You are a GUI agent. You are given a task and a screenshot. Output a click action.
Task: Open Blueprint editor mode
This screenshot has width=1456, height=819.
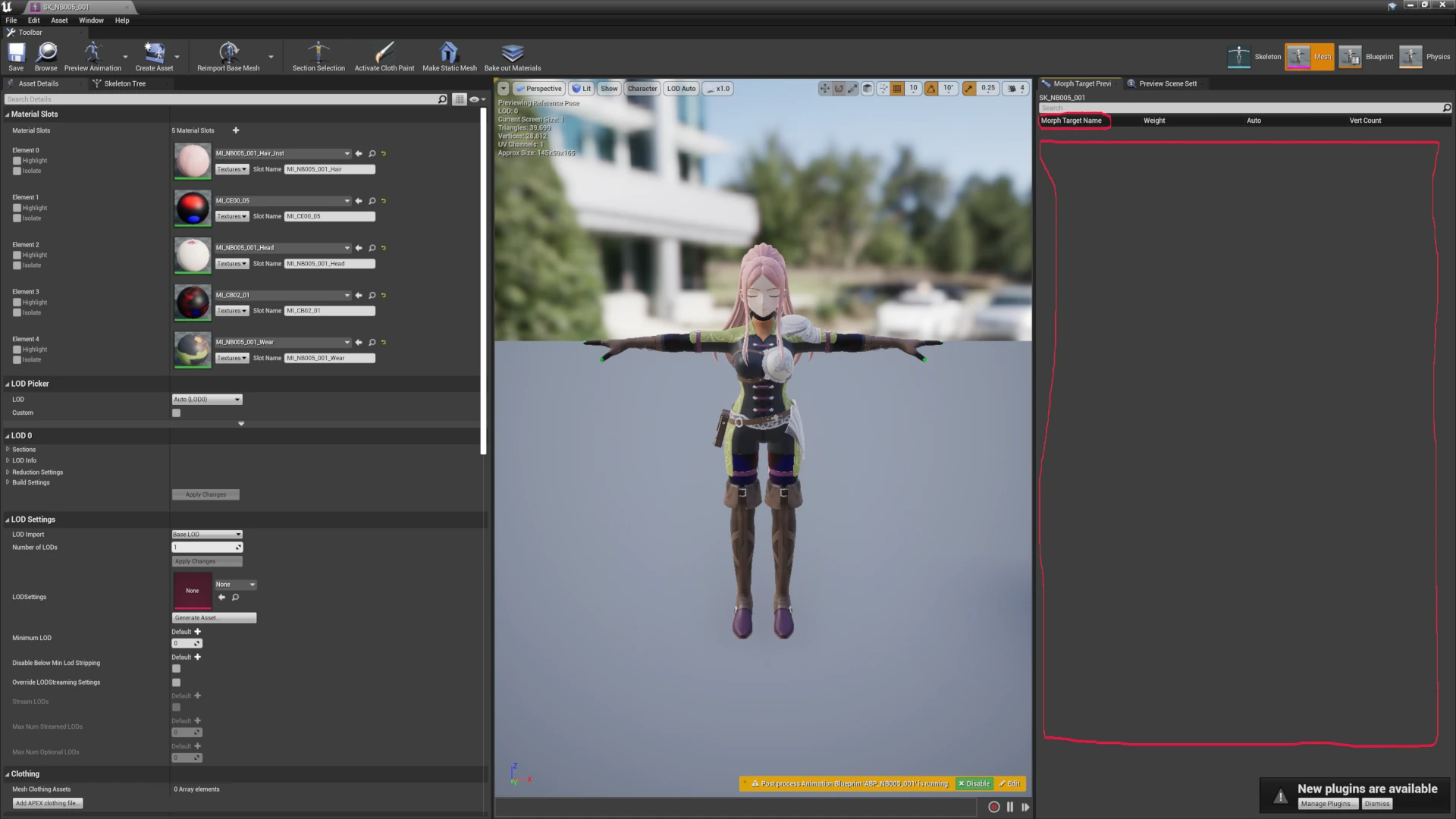(1366, 57)
